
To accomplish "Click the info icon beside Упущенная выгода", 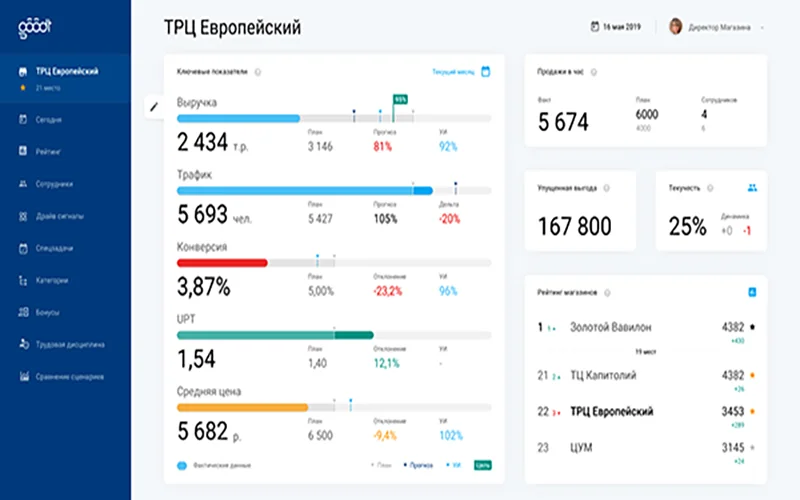I will click(606, 188).
